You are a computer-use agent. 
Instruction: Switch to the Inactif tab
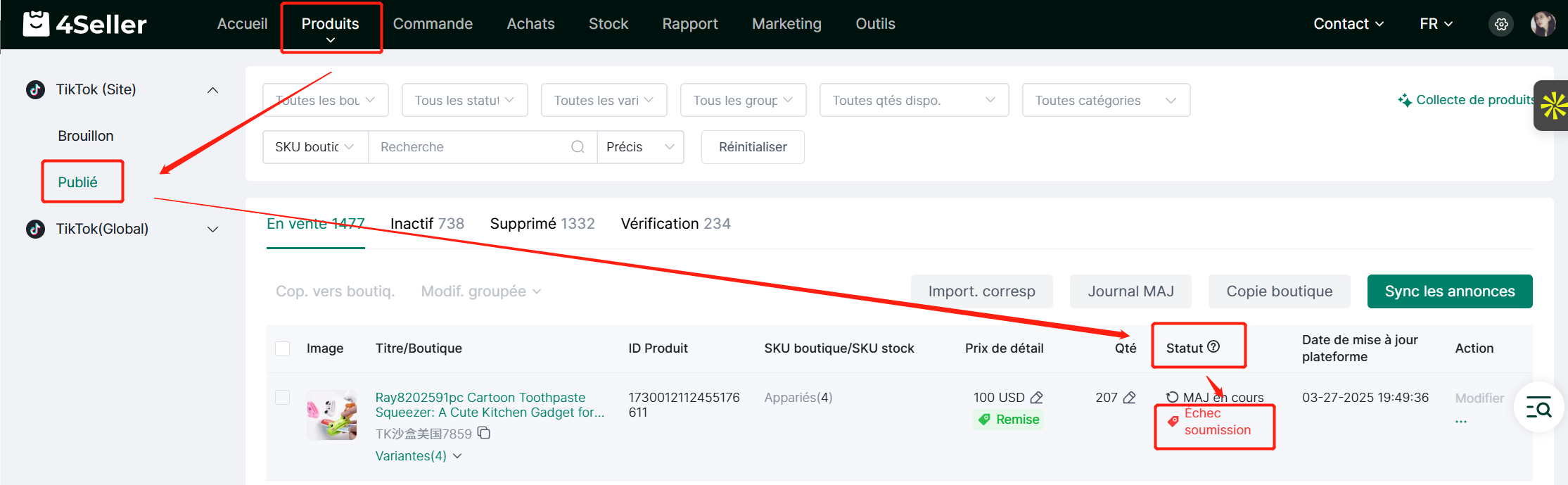click(427, 224)
